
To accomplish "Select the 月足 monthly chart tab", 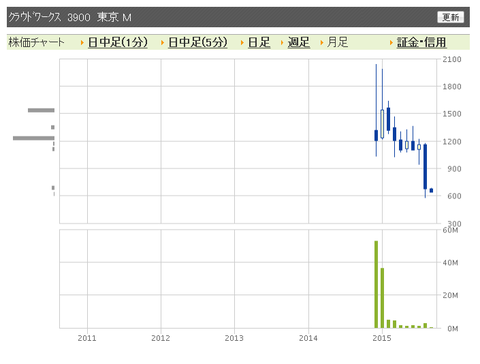I will point(337,42).
